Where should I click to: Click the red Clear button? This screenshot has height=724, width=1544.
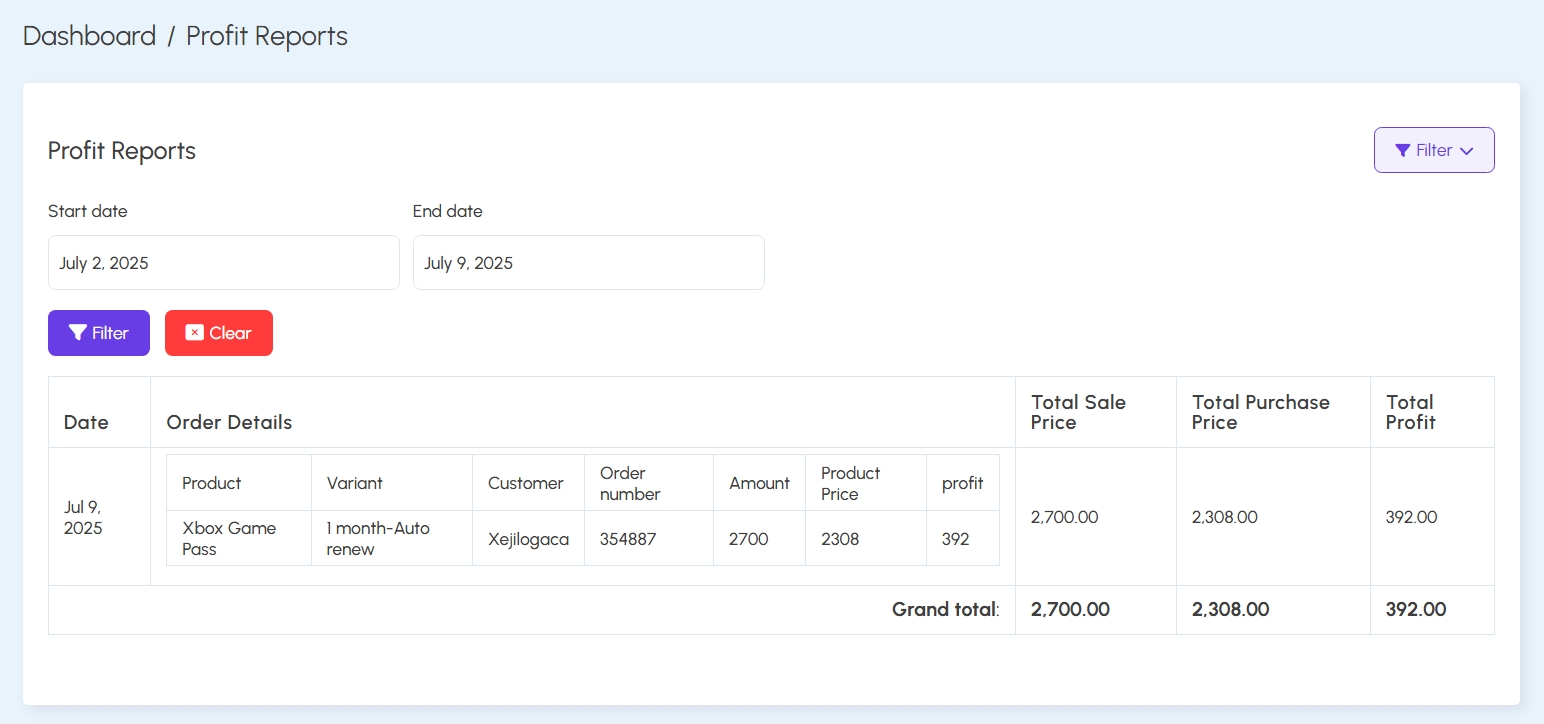click(x=219, y=333)
